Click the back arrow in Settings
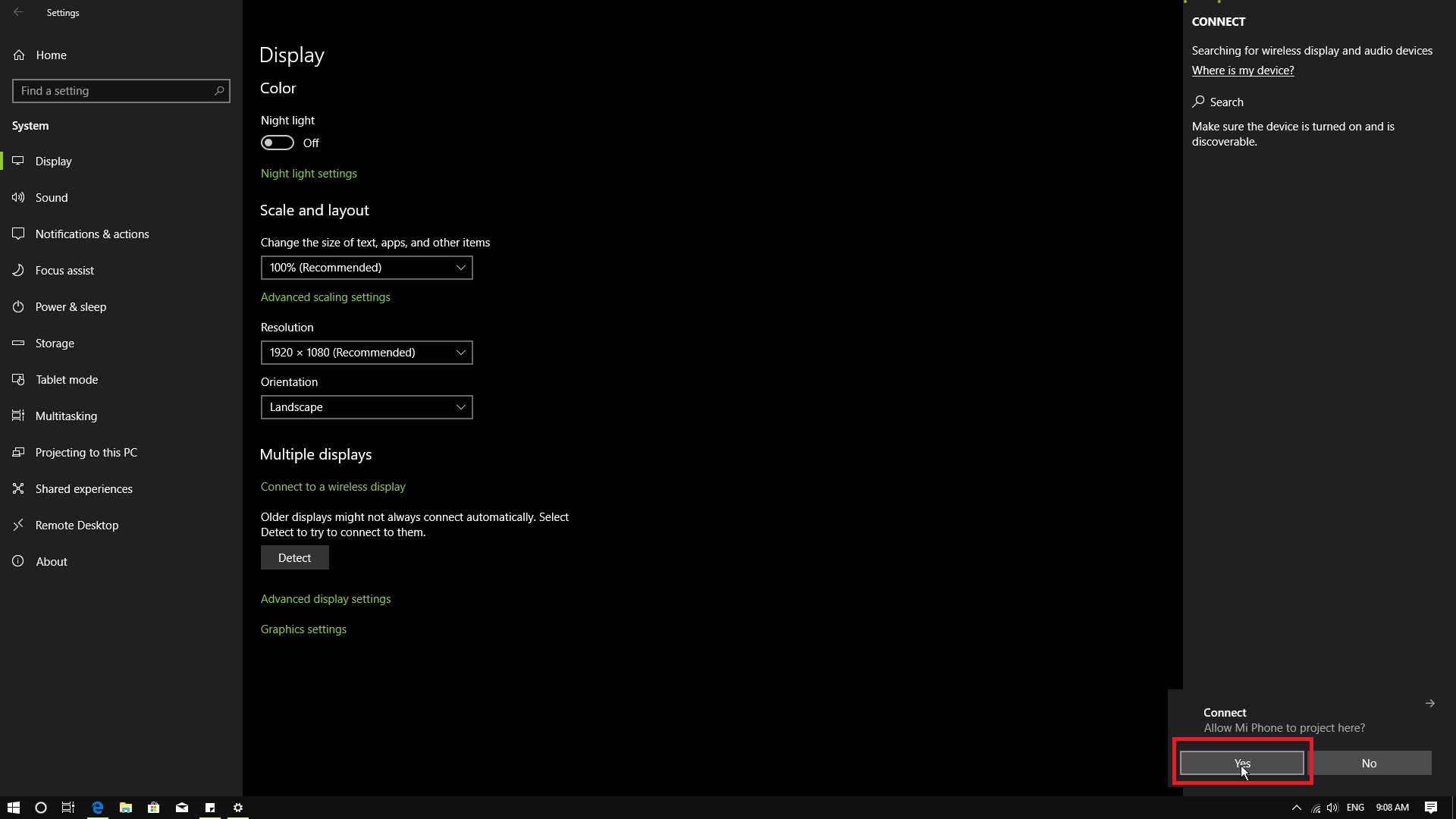1456x819 pixels. point(18,12)
